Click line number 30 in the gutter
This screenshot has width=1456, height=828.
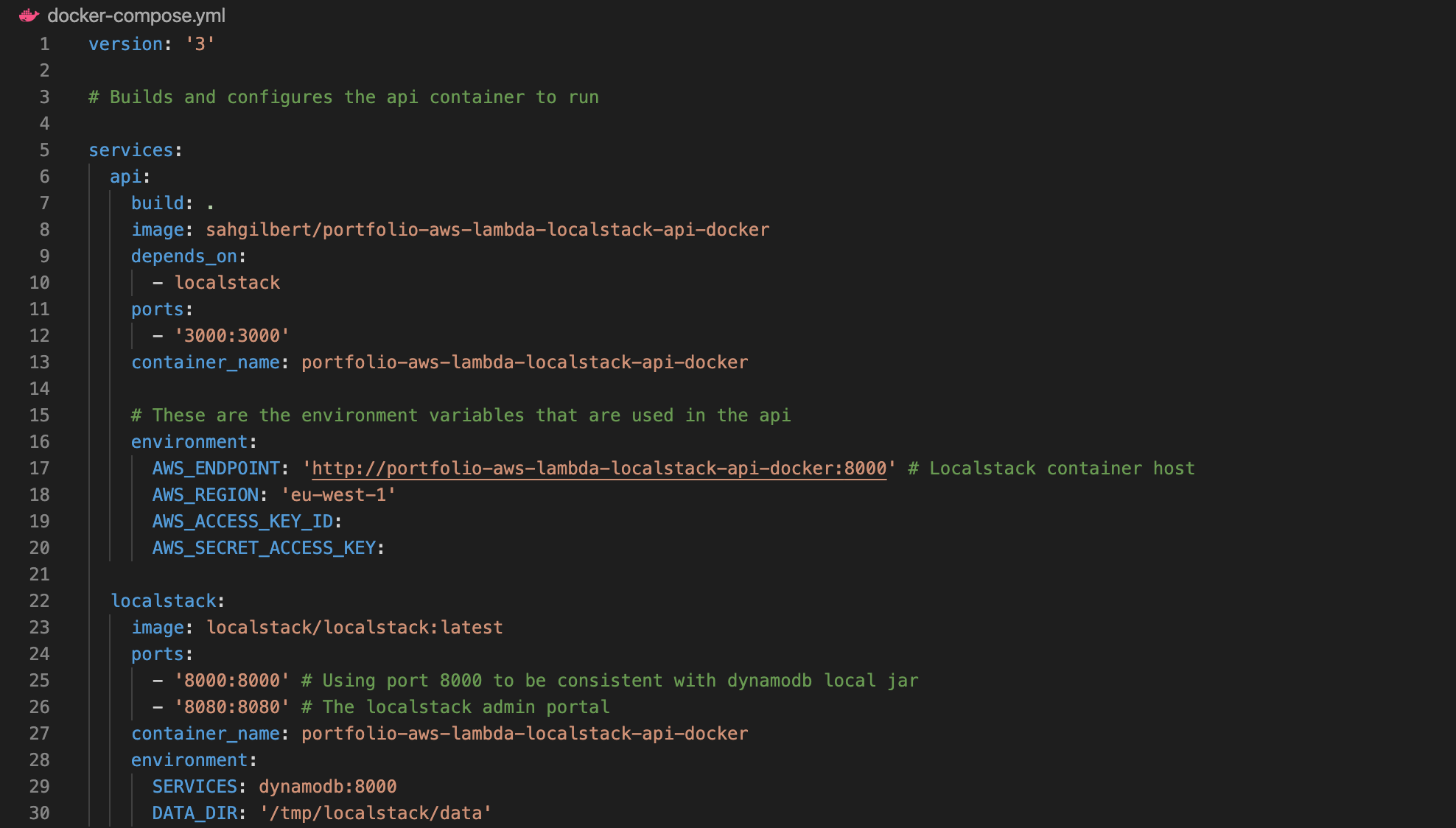[39, 813]
